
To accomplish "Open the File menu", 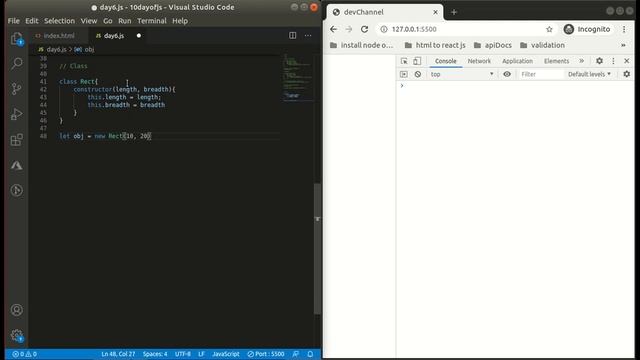I will click(13, 21).
